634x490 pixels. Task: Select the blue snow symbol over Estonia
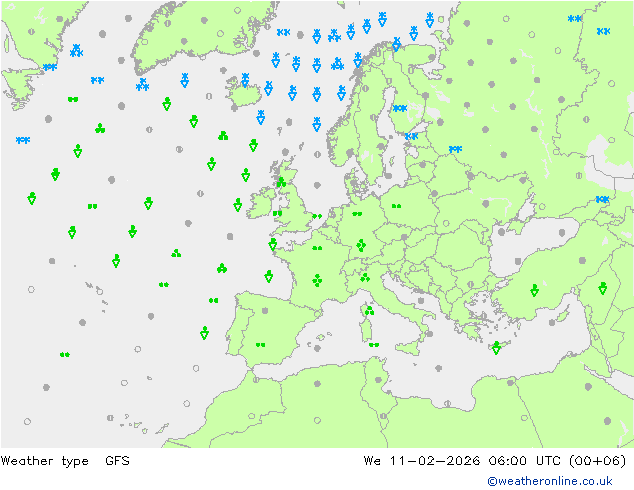[412, 136]
